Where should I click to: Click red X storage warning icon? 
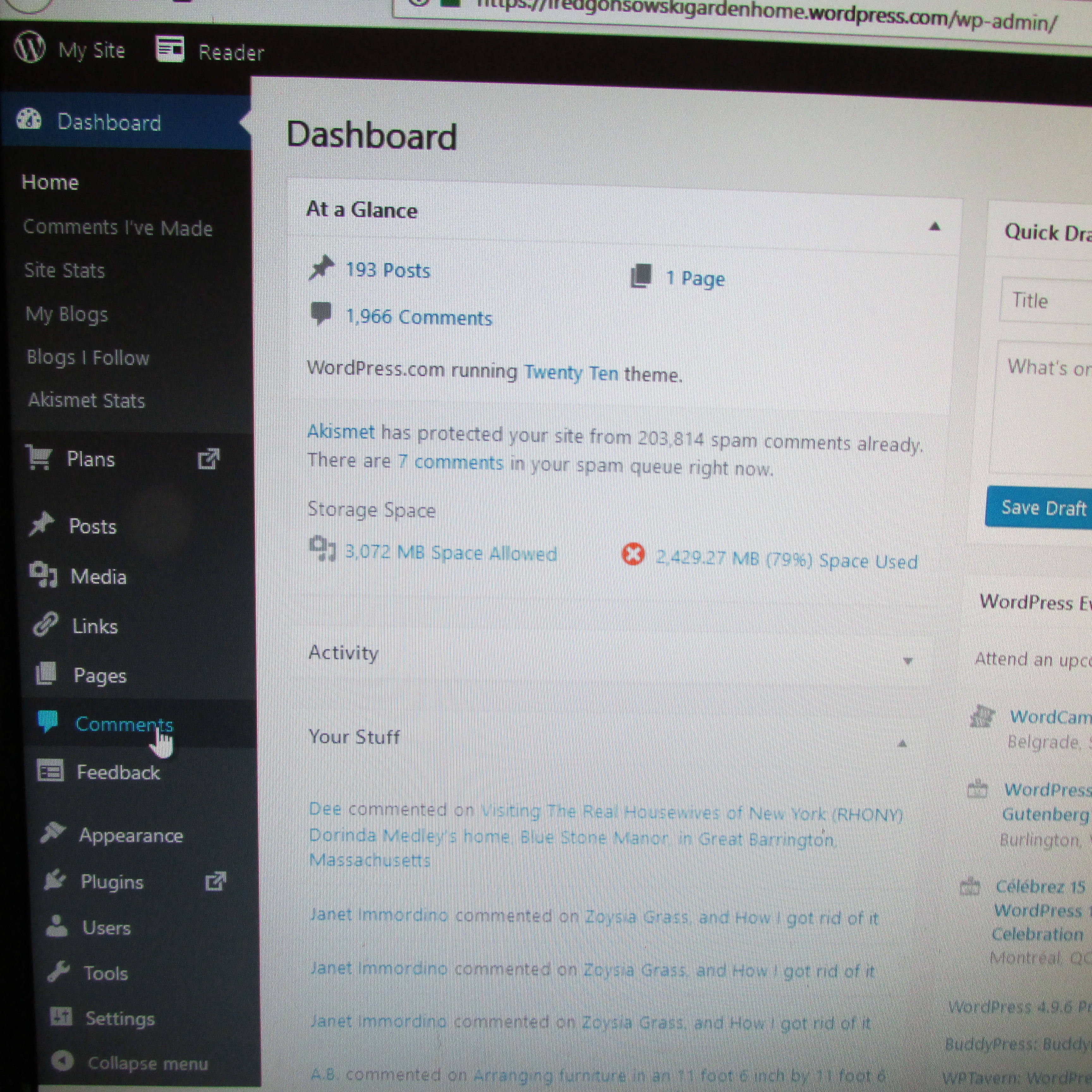633,554
